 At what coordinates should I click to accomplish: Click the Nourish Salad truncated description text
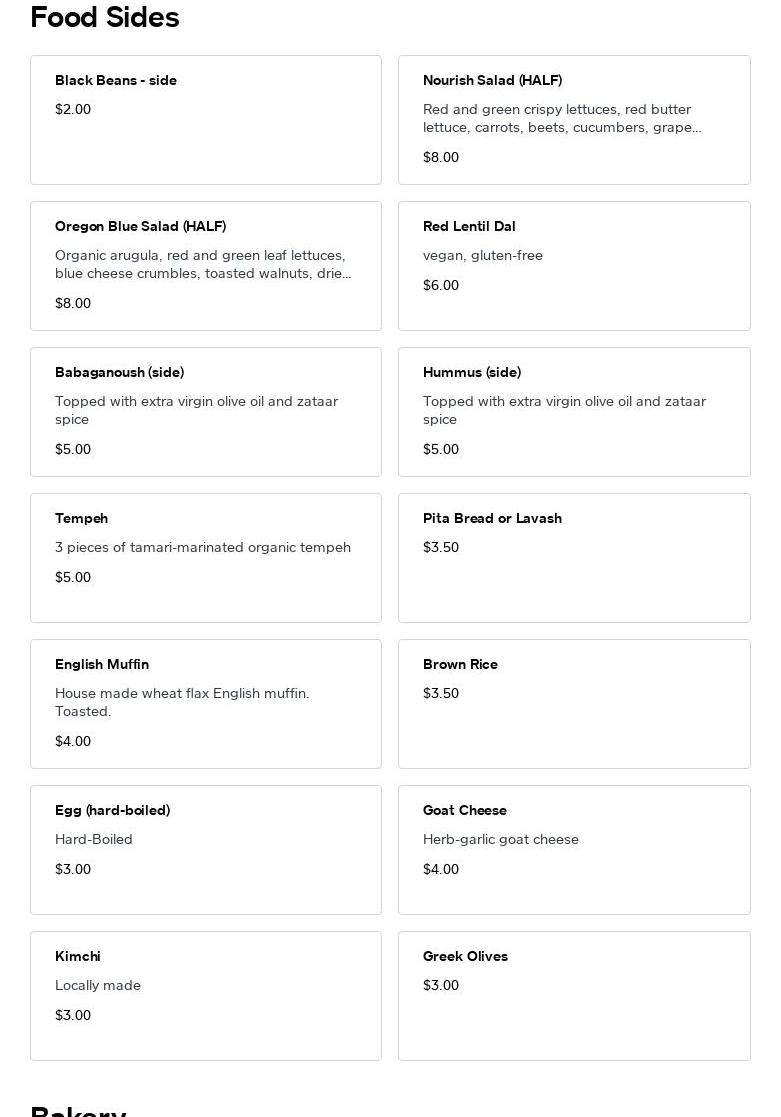pos(562,118)
